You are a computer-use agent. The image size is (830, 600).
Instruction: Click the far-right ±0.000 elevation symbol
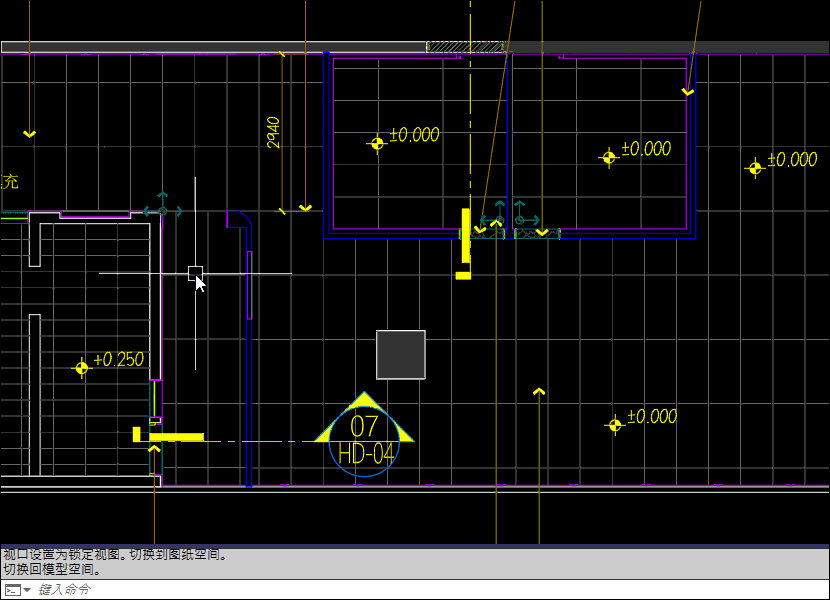[x=755, y=168]
